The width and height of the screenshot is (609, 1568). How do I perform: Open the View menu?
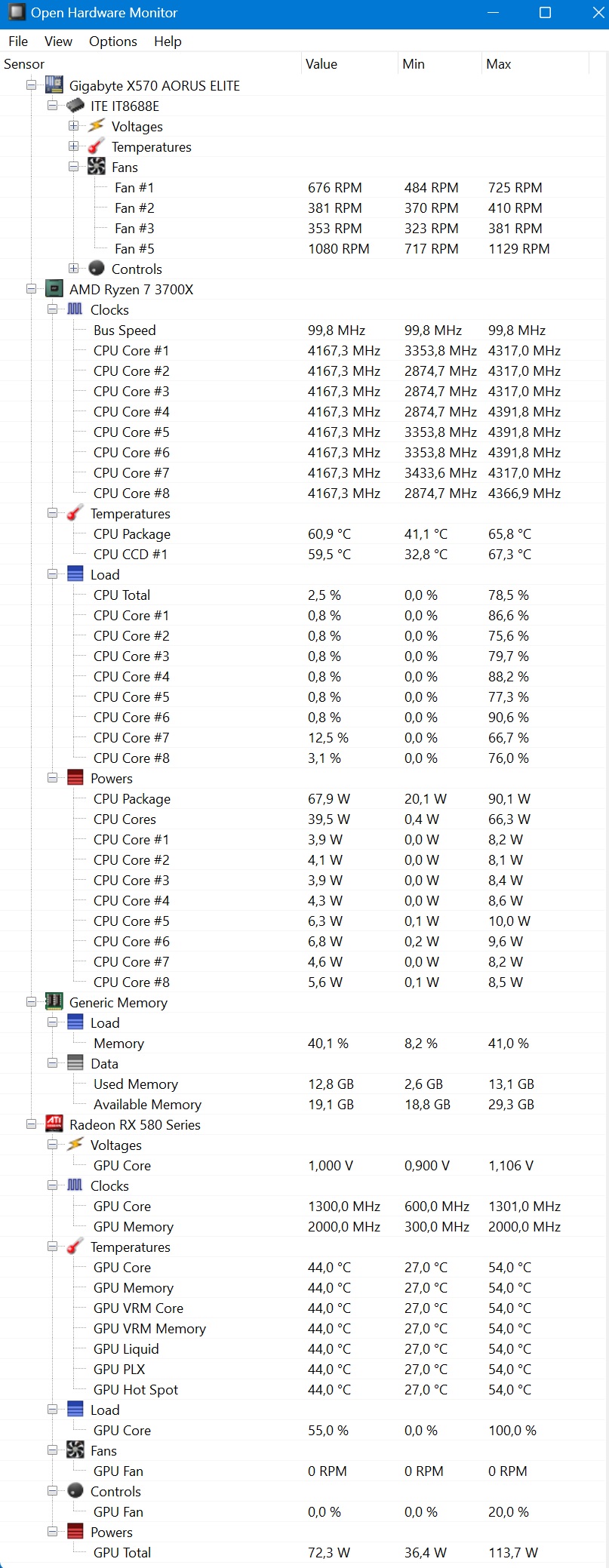pos(58,42)
